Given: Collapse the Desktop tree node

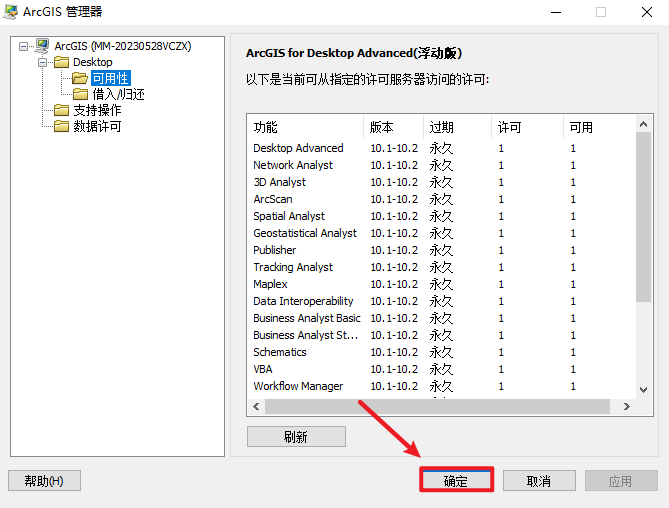Looking at the screenshot, I should pyautogui.click(x=43, y=62).
